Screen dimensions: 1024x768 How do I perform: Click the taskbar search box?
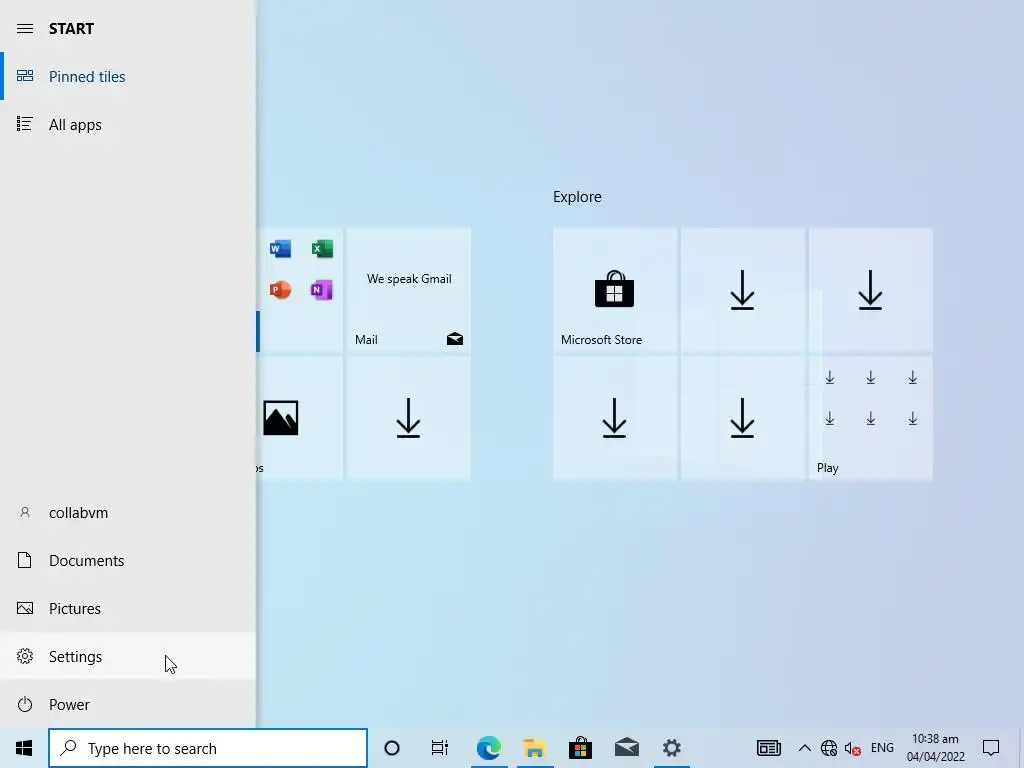pos(208,748)
